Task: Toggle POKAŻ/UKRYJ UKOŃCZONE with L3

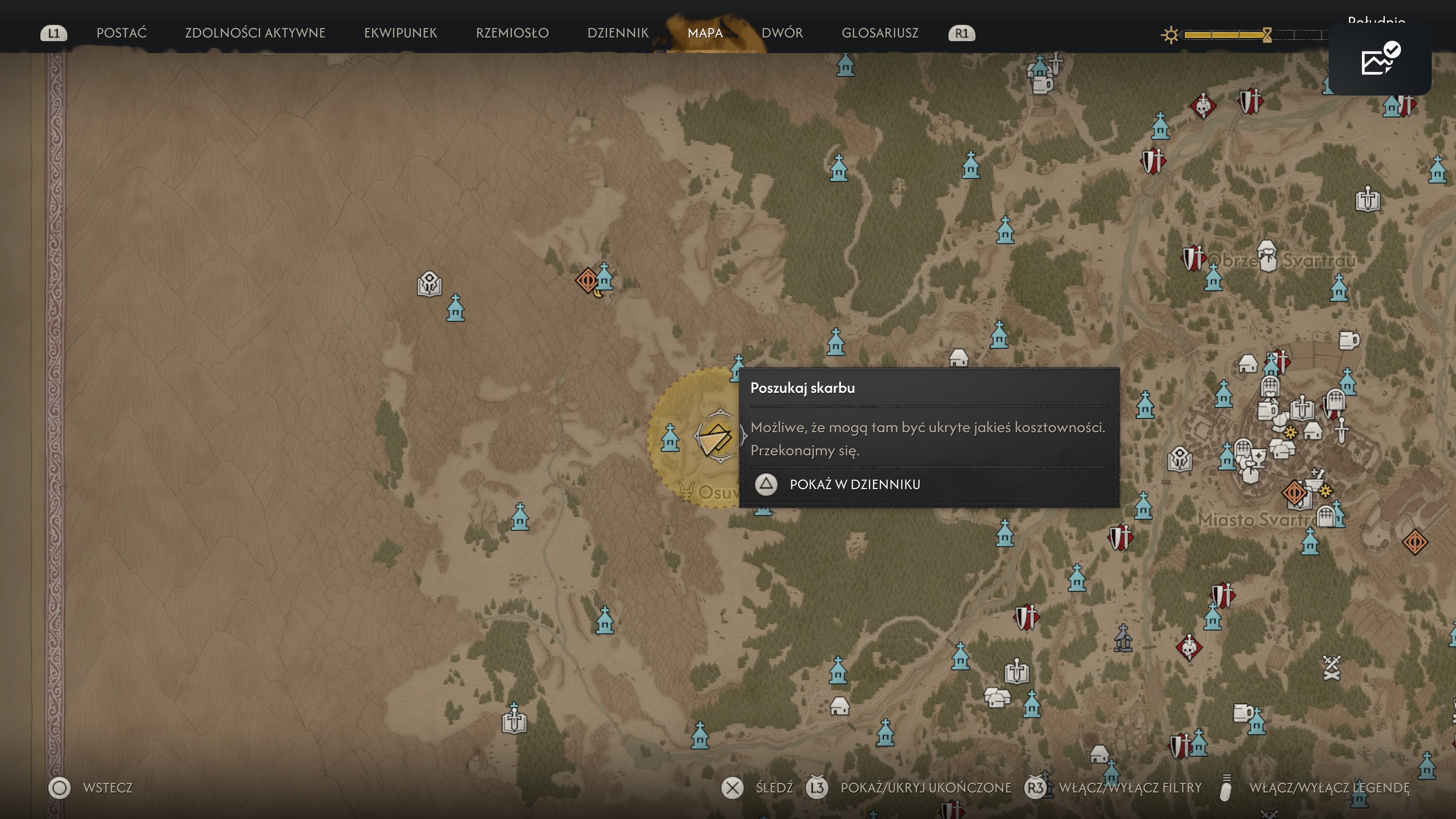Action: coord(908,788)
